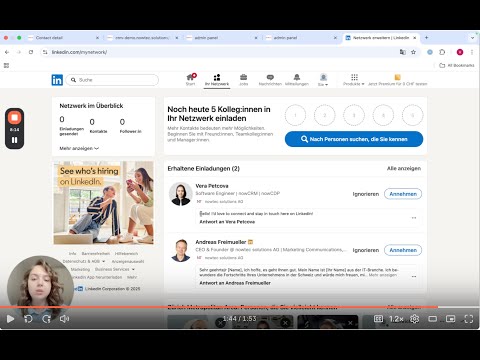Stop the recording with the orange button

(x=14, y=117)
